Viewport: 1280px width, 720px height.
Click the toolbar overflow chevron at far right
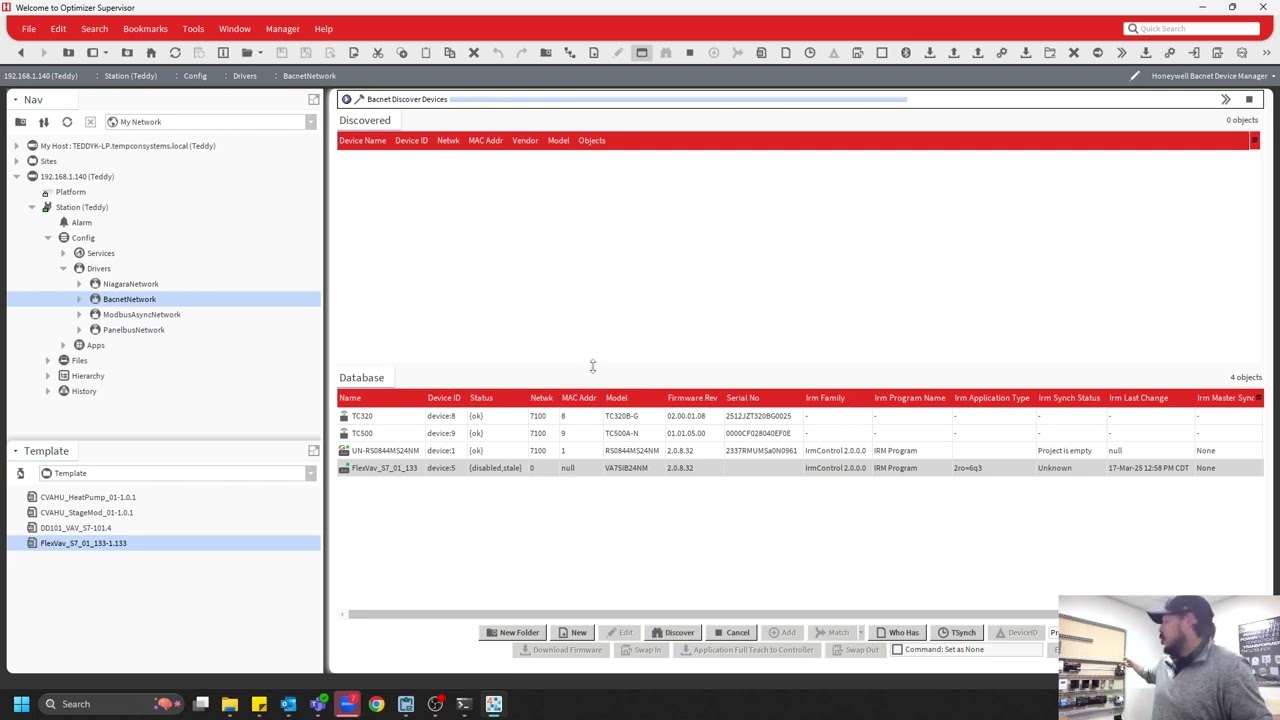[1266, 52]
